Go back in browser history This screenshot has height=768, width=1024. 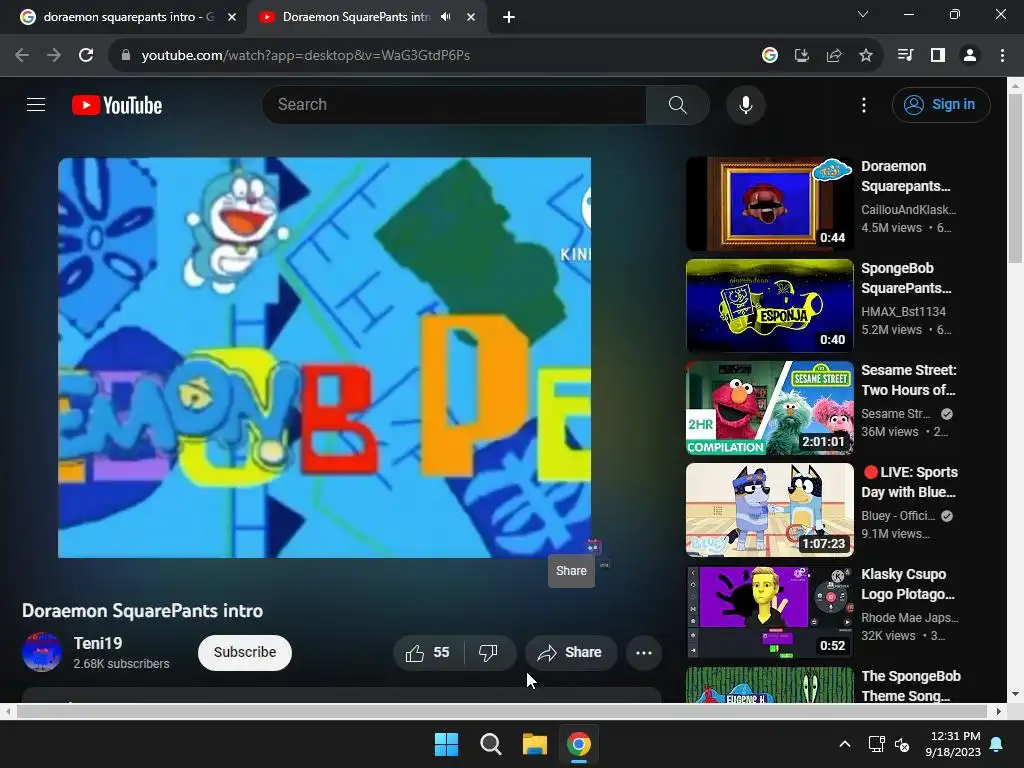(22, 56)
